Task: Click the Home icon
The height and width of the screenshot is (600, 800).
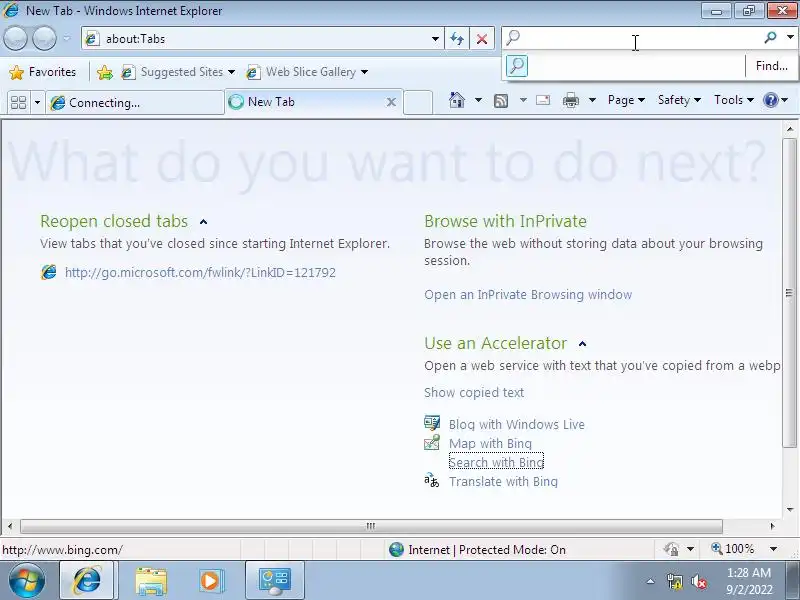Action: (x=457, y=100)
